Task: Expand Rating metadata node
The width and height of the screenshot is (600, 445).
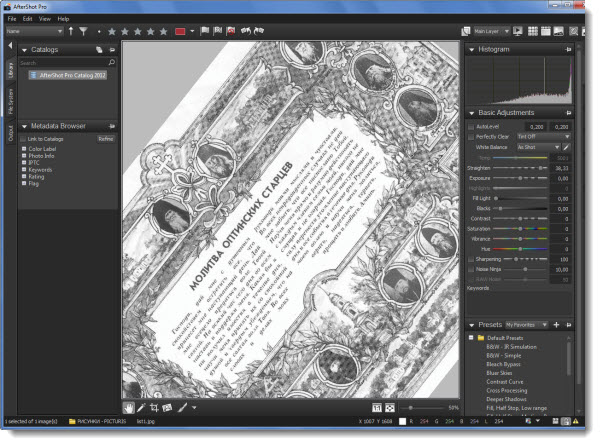Action: pyautogui.click(x=24, y=177)
